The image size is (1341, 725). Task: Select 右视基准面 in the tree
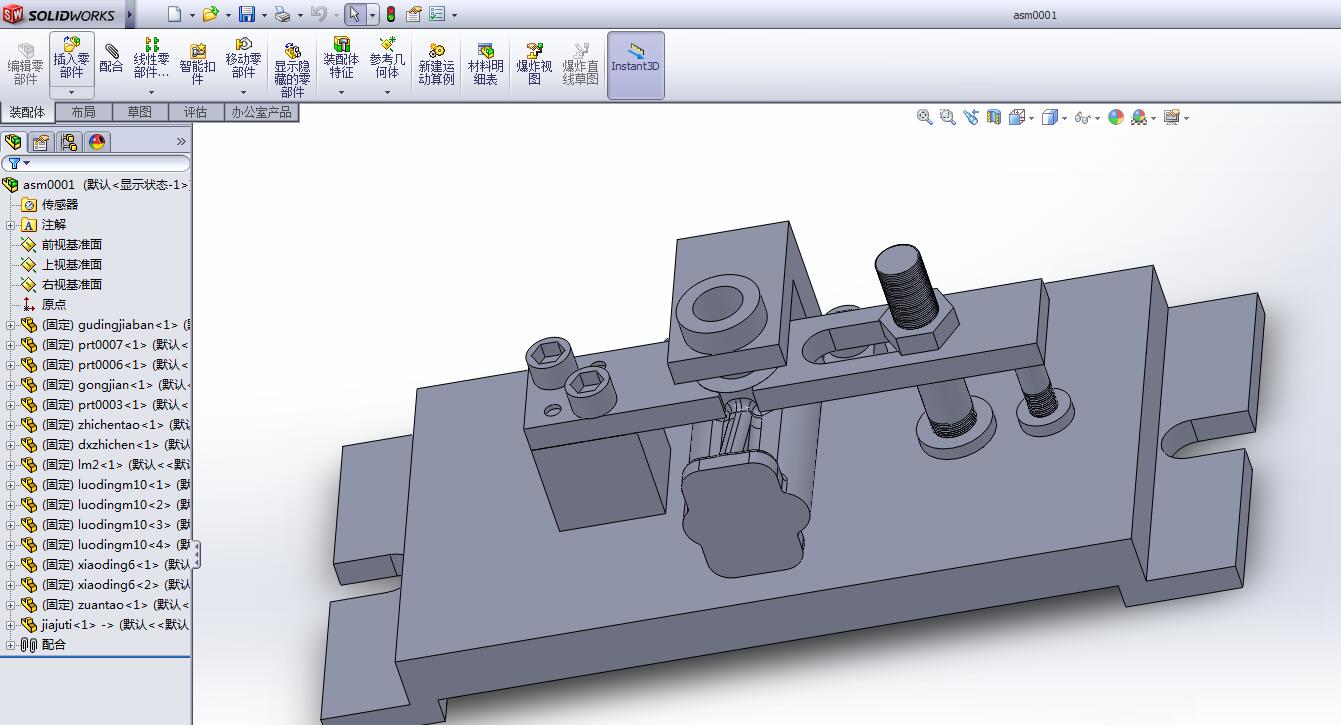(x=71, y=285)
